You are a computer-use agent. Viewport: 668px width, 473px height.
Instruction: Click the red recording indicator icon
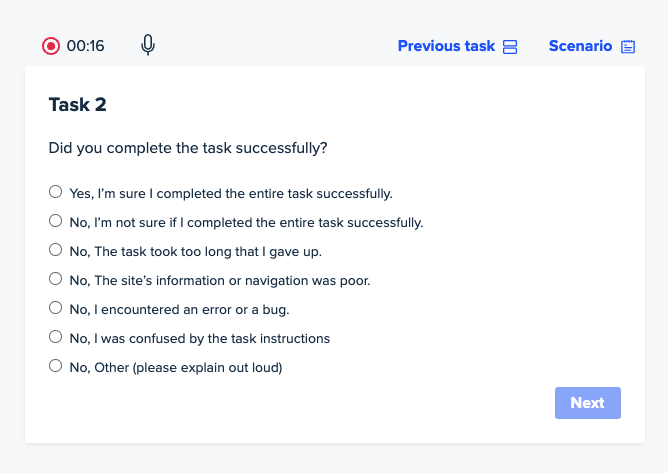[x=51, y=46]
